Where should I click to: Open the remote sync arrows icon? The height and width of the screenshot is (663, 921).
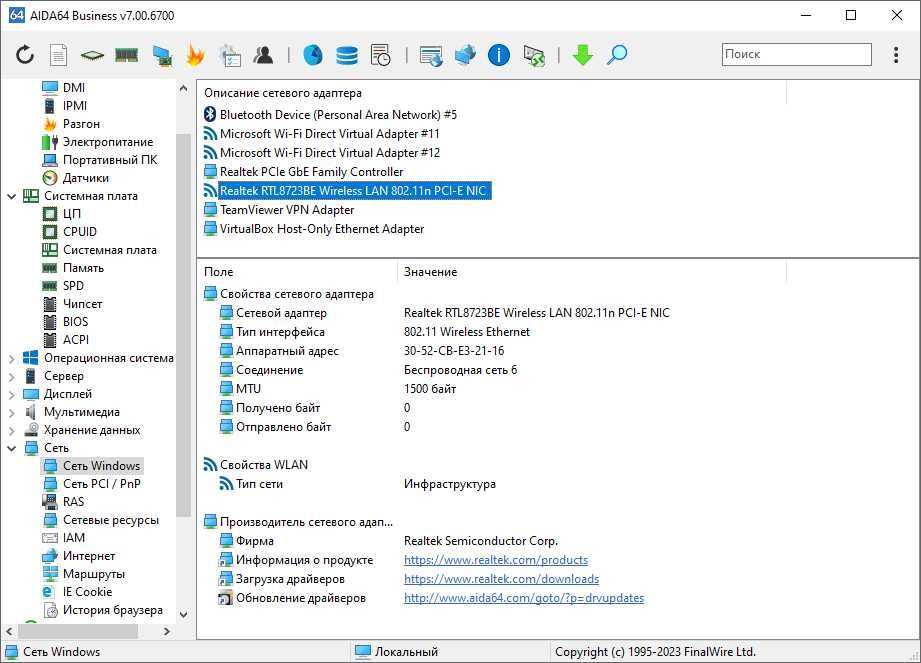tap(534, 56)
